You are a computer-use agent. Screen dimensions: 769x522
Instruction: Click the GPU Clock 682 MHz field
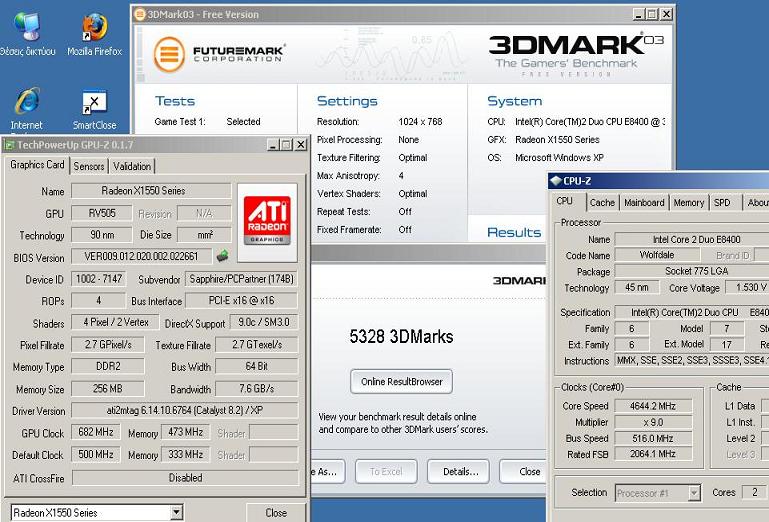click(x=96, y=432)
